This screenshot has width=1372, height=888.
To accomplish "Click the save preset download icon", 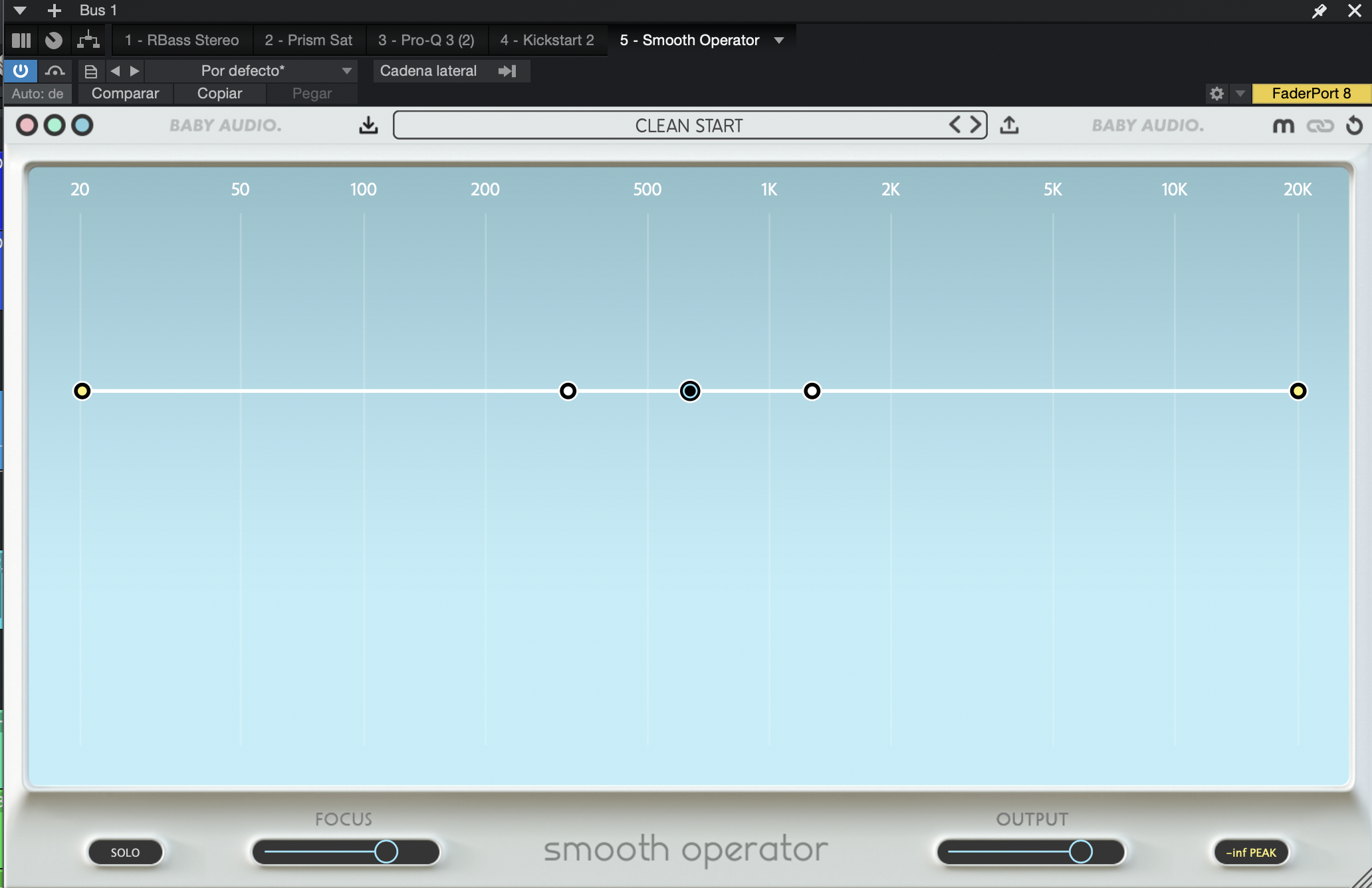I will (368, 125).
